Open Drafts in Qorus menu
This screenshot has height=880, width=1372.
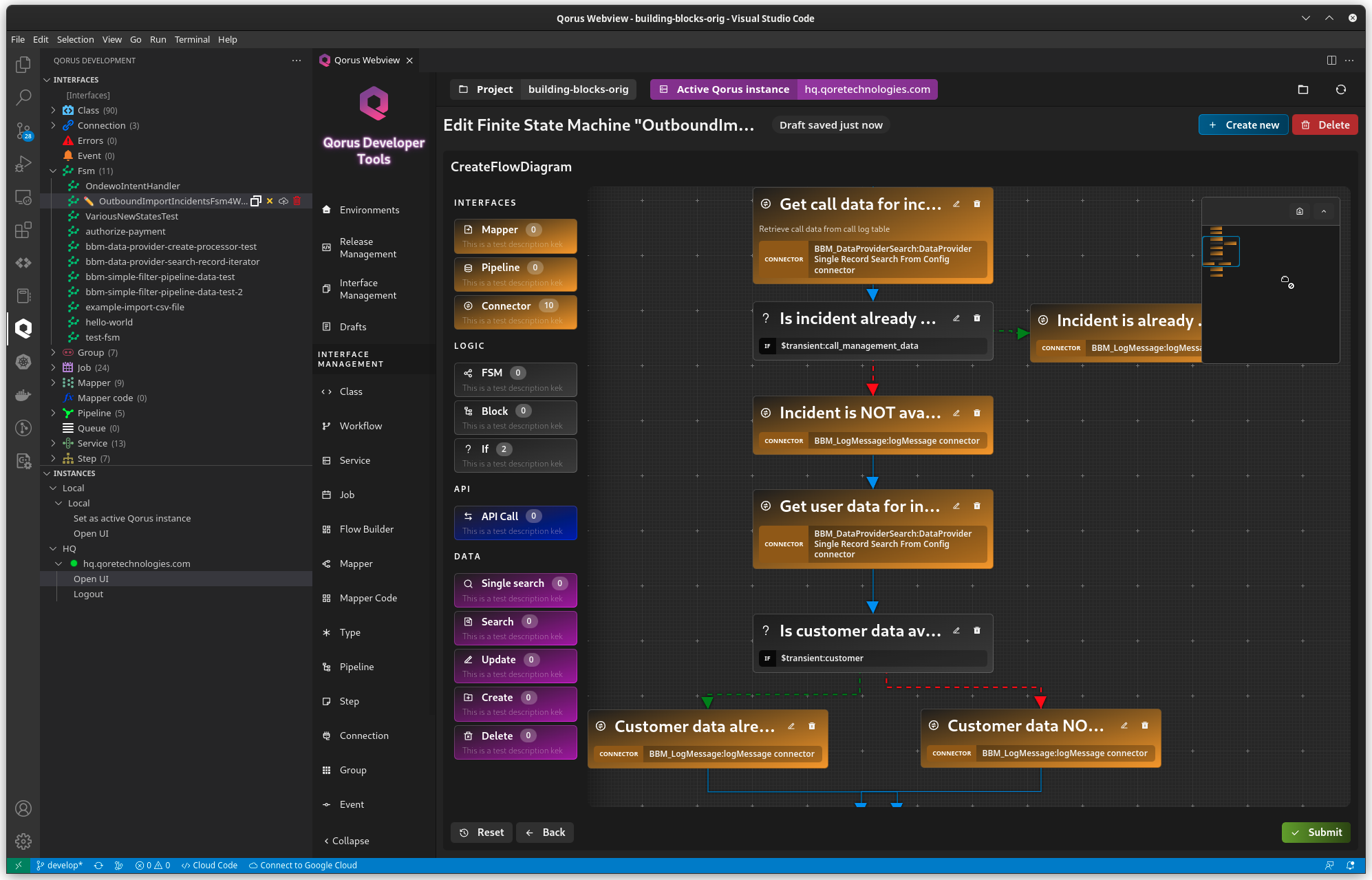tap(352, 327)
